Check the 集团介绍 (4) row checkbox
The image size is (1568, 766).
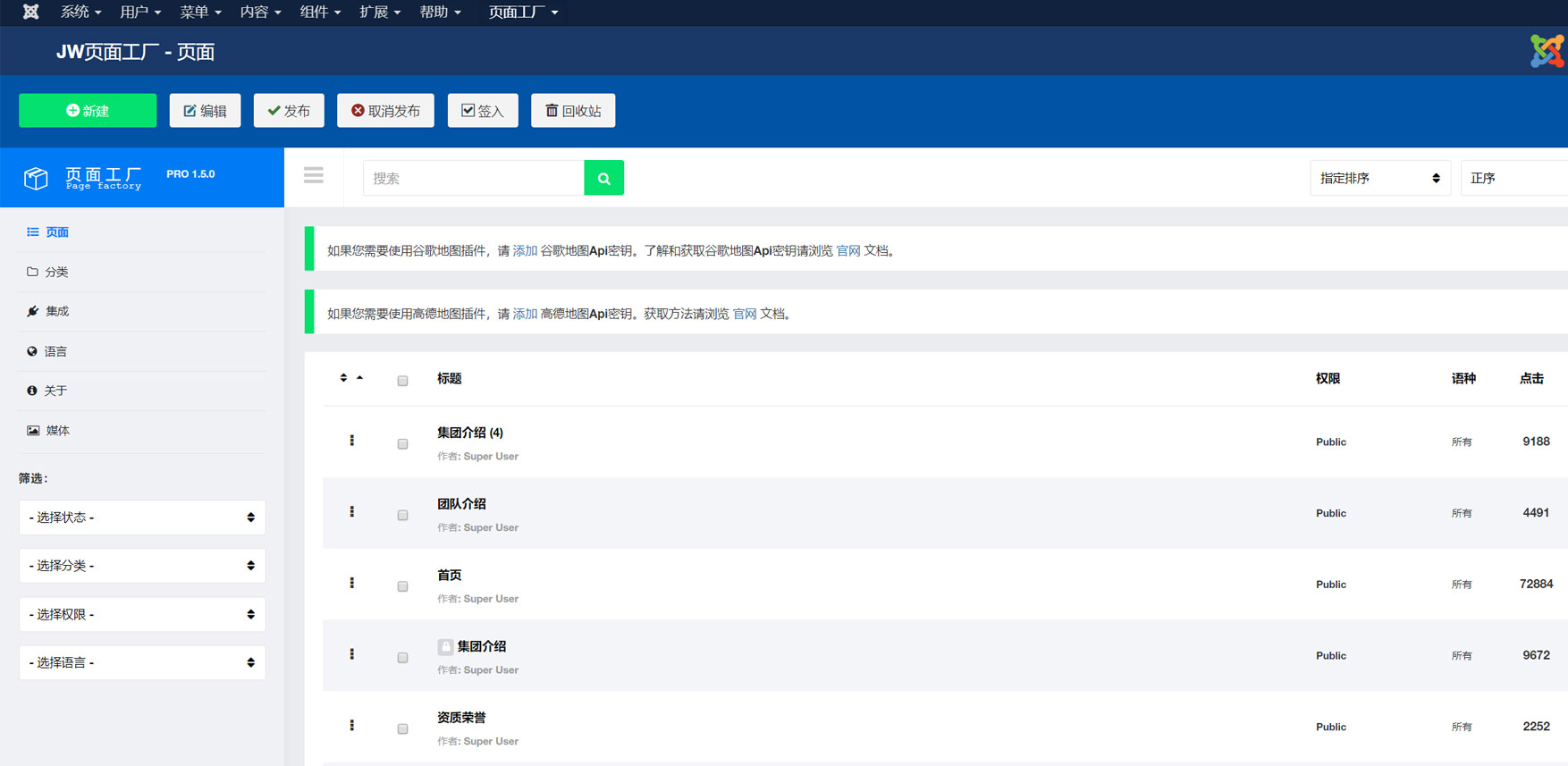[402, 443]
